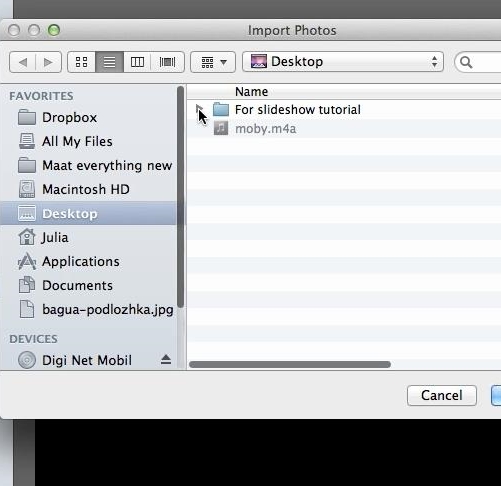Switch to Cover Flow view
This screenshot has height=486, width=501.
point(167,62)
